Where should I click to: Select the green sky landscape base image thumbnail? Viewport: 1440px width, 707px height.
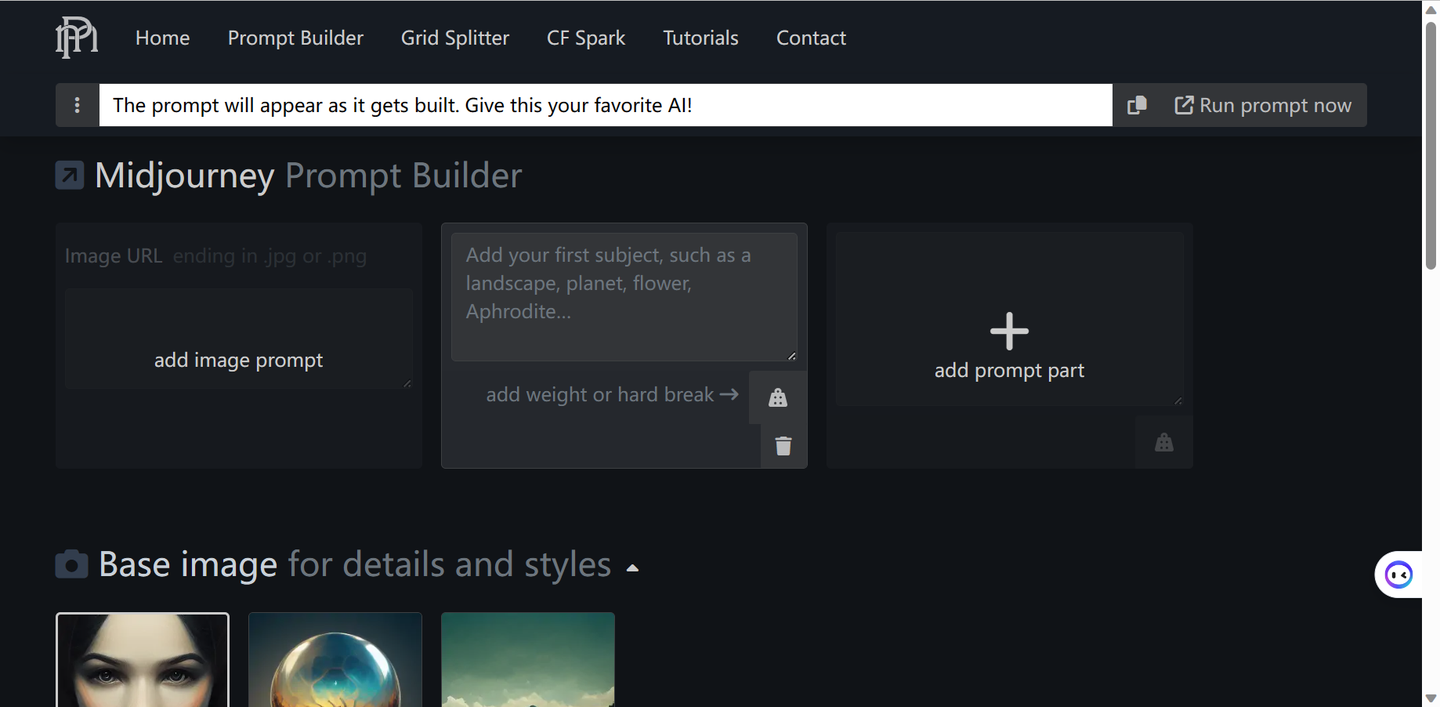[528, 660]
